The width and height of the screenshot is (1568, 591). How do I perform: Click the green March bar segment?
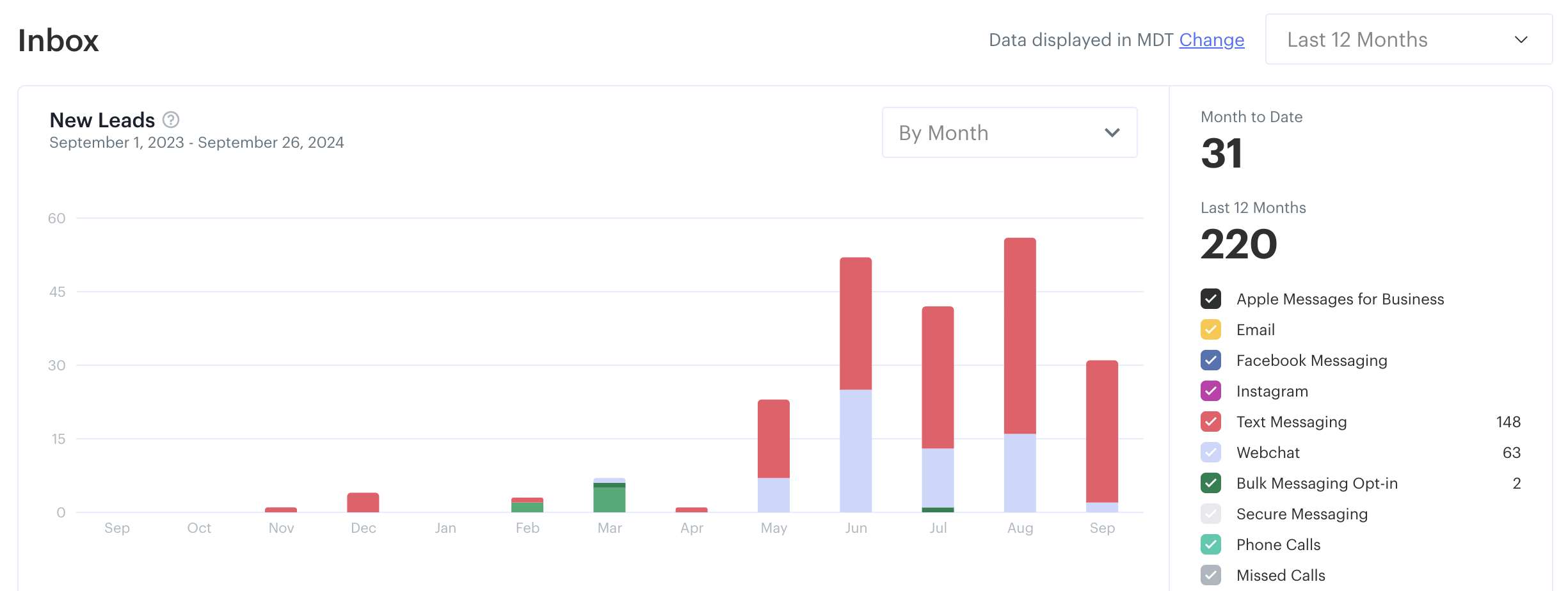[609, 500]
